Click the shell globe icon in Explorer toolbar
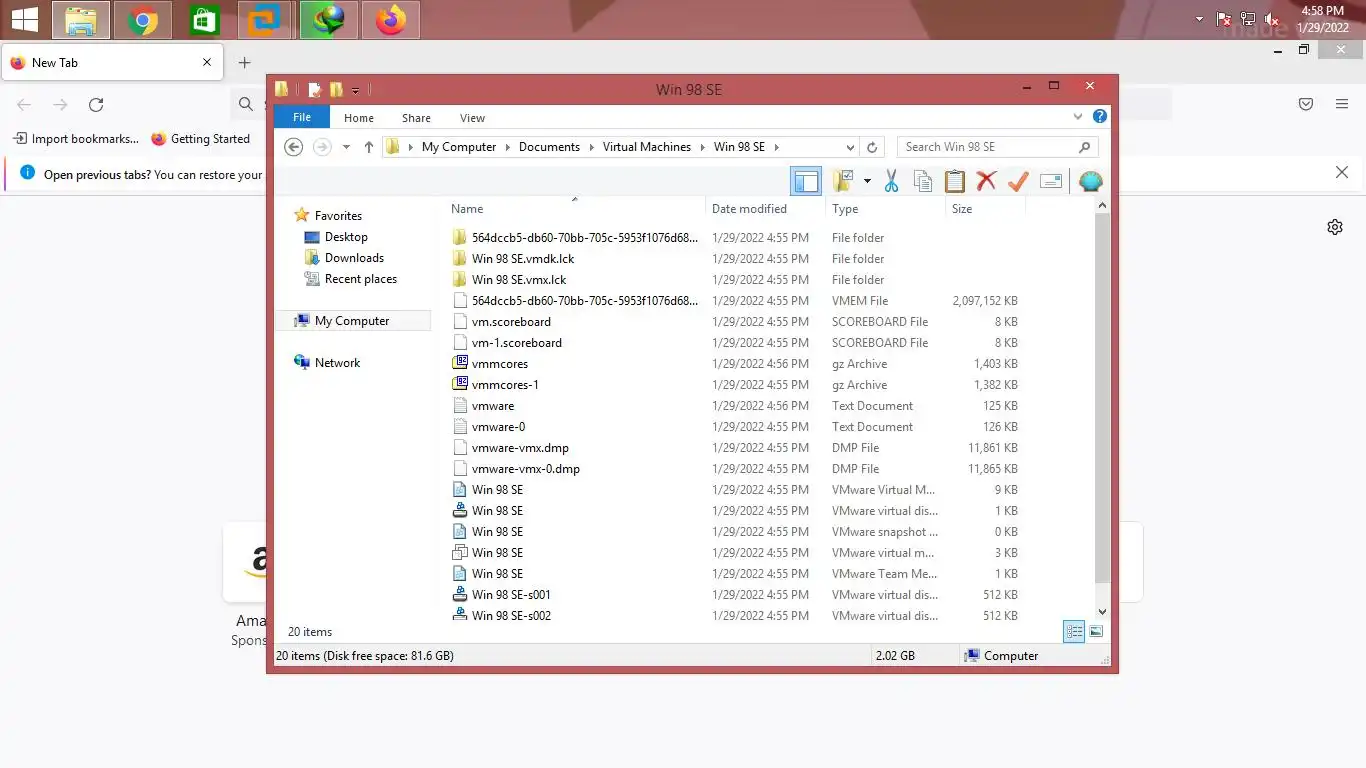 1090,181
